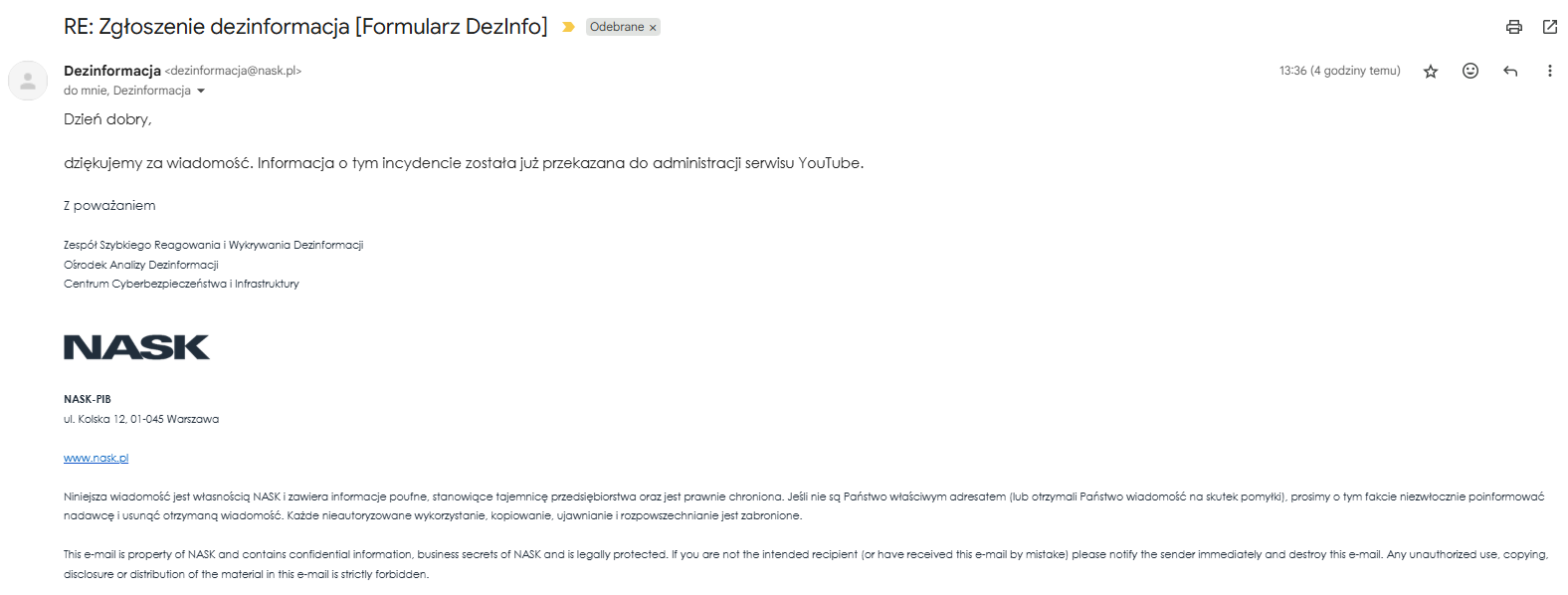This screenshot has width=1568, height=595.
Task: Open the three-dot more options menu
Action: coord(1549,71)
